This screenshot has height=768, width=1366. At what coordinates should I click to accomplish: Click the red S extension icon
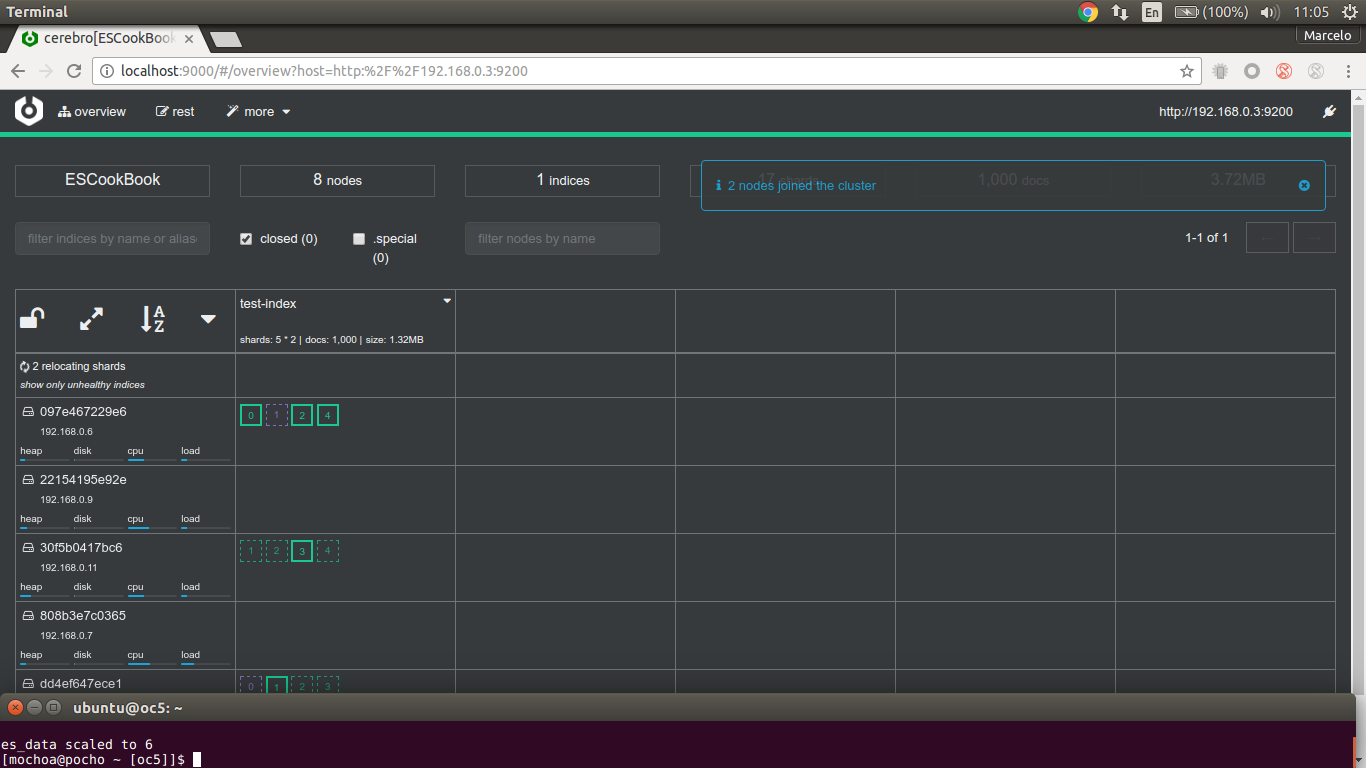tap(1284, 71)
